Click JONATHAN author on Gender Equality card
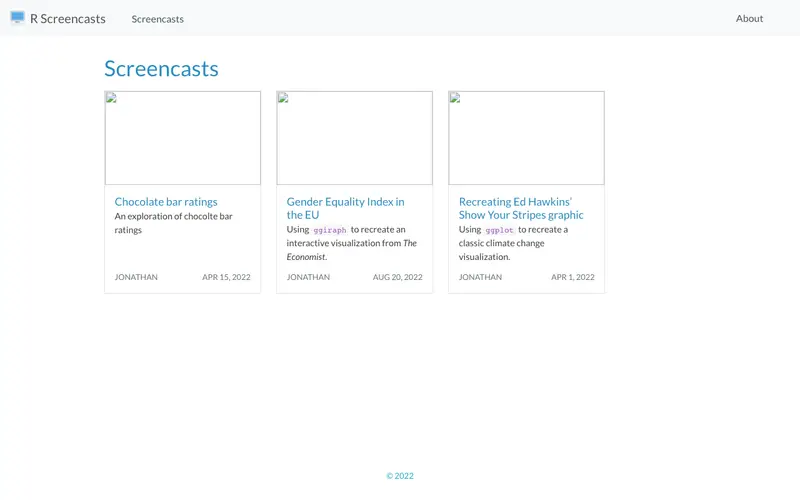 point(308,277)
